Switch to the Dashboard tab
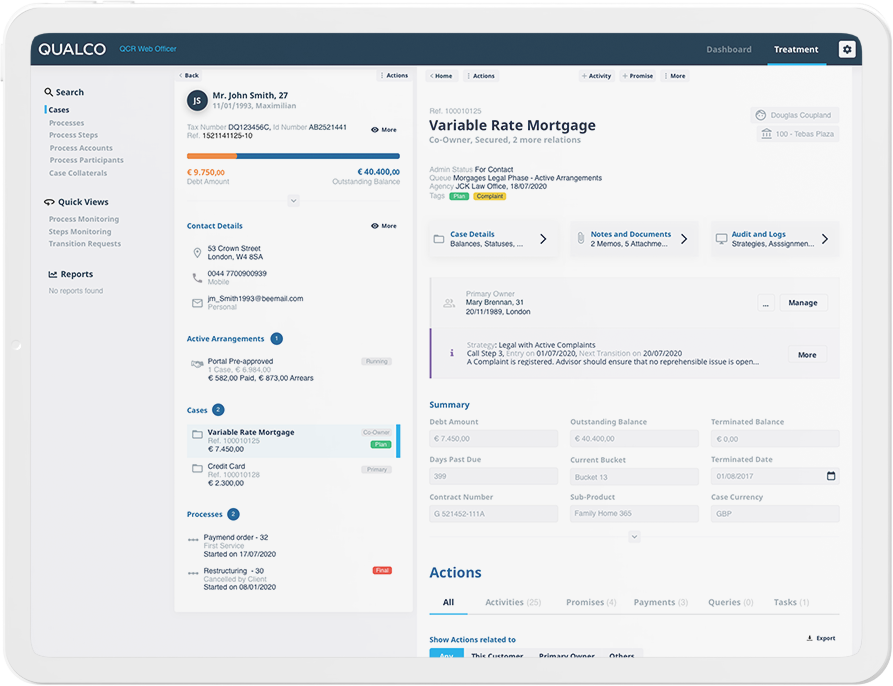The image size is (893, 686). coord(728,50)
